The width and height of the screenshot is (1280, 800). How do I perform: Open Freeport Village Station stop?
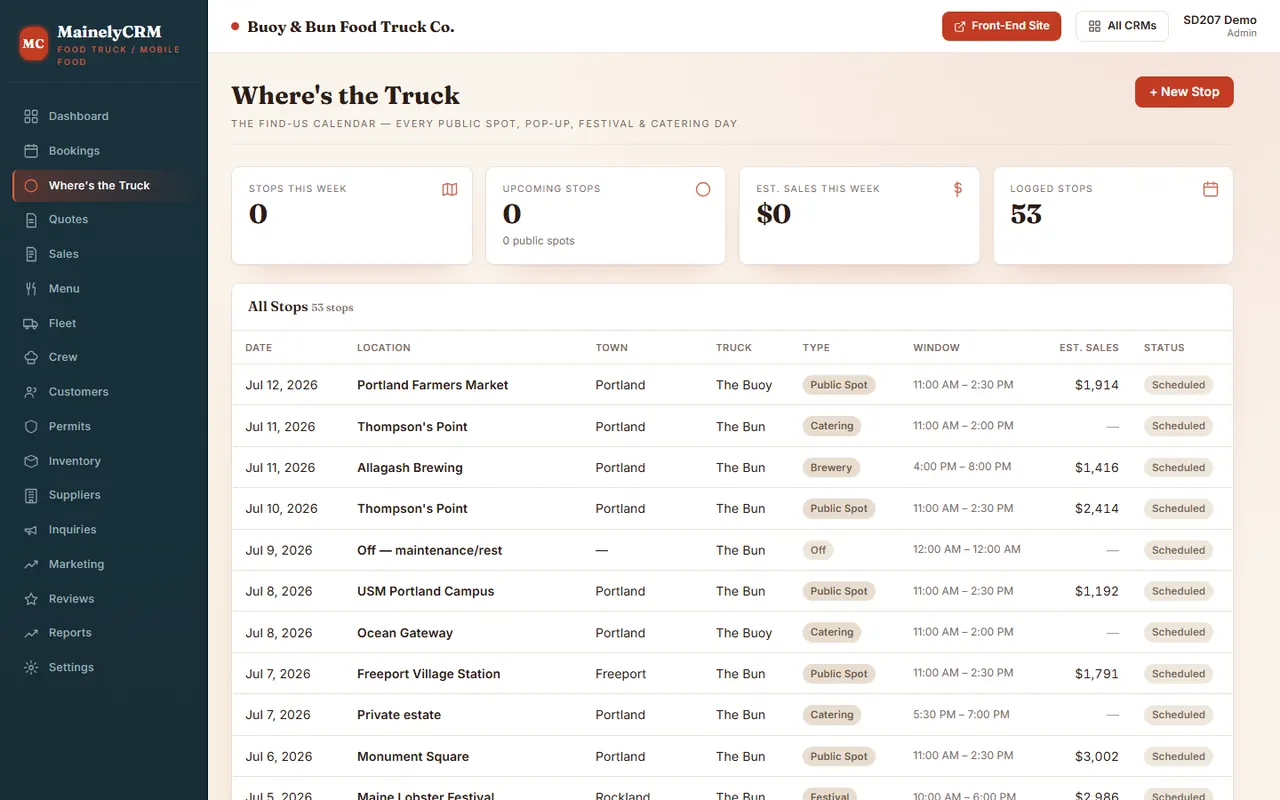point(428,674)
